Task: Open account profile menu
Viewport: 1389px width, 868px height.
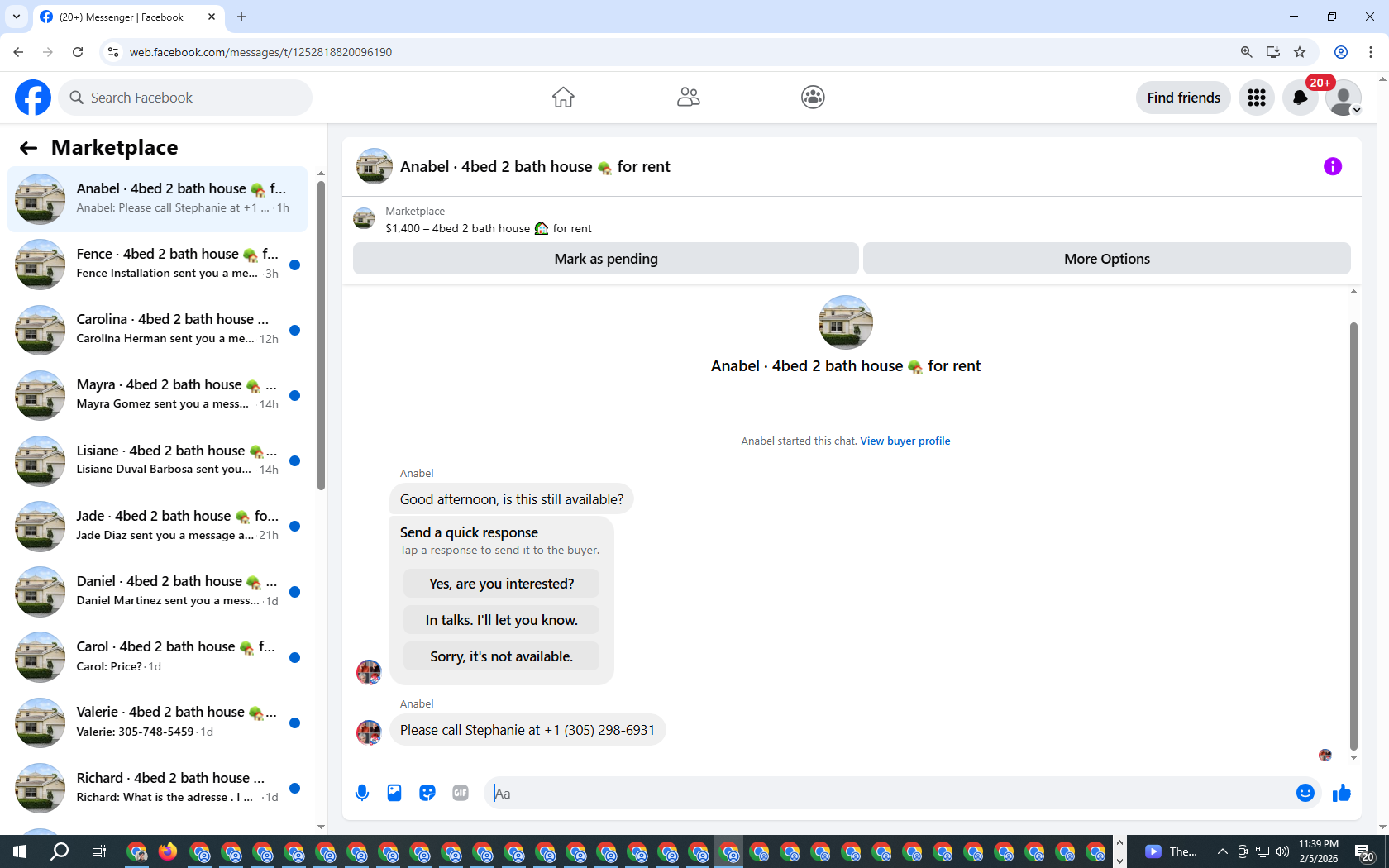Action: (1344, 98)
